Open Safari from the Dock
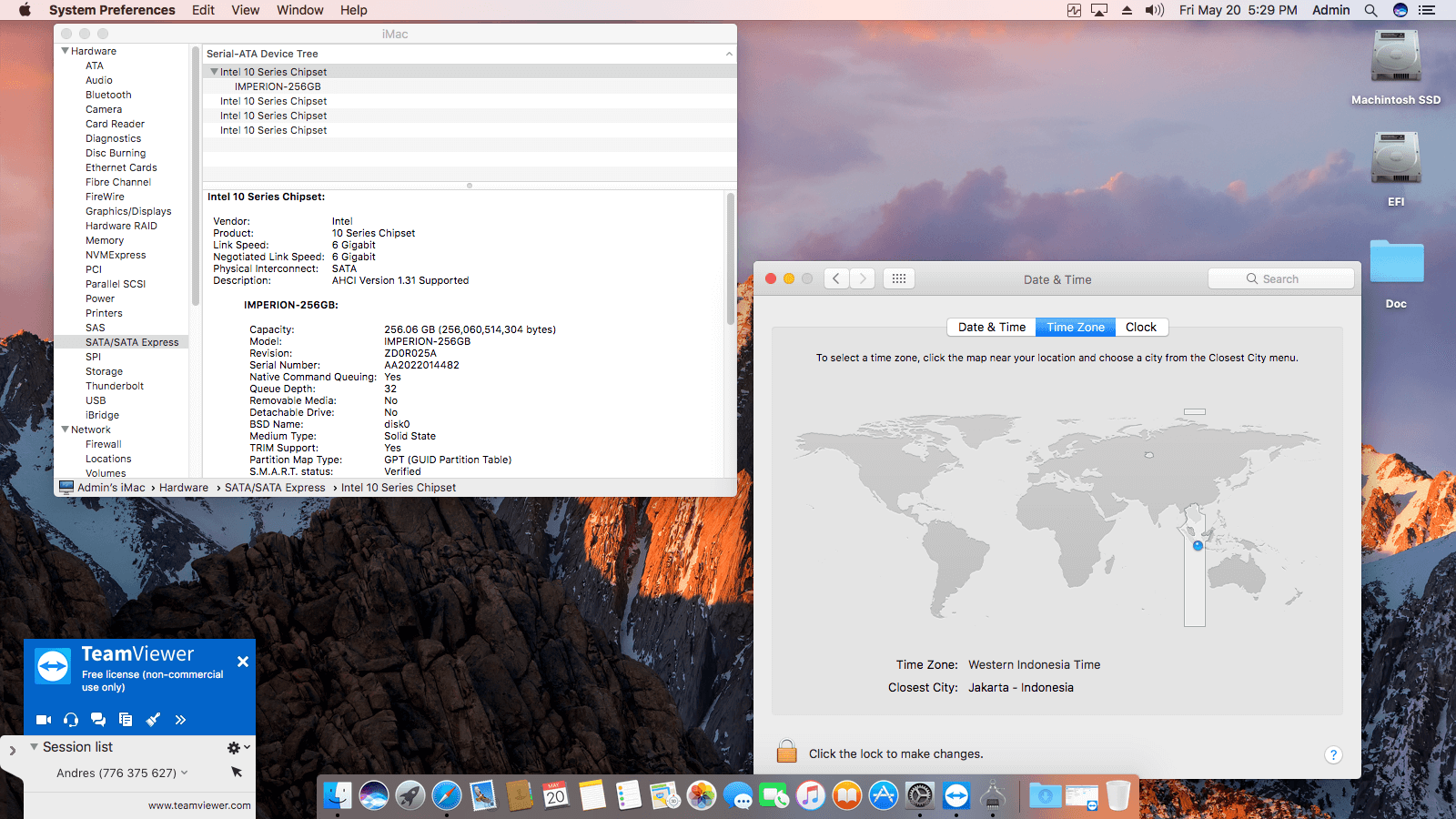 [447, 795]
